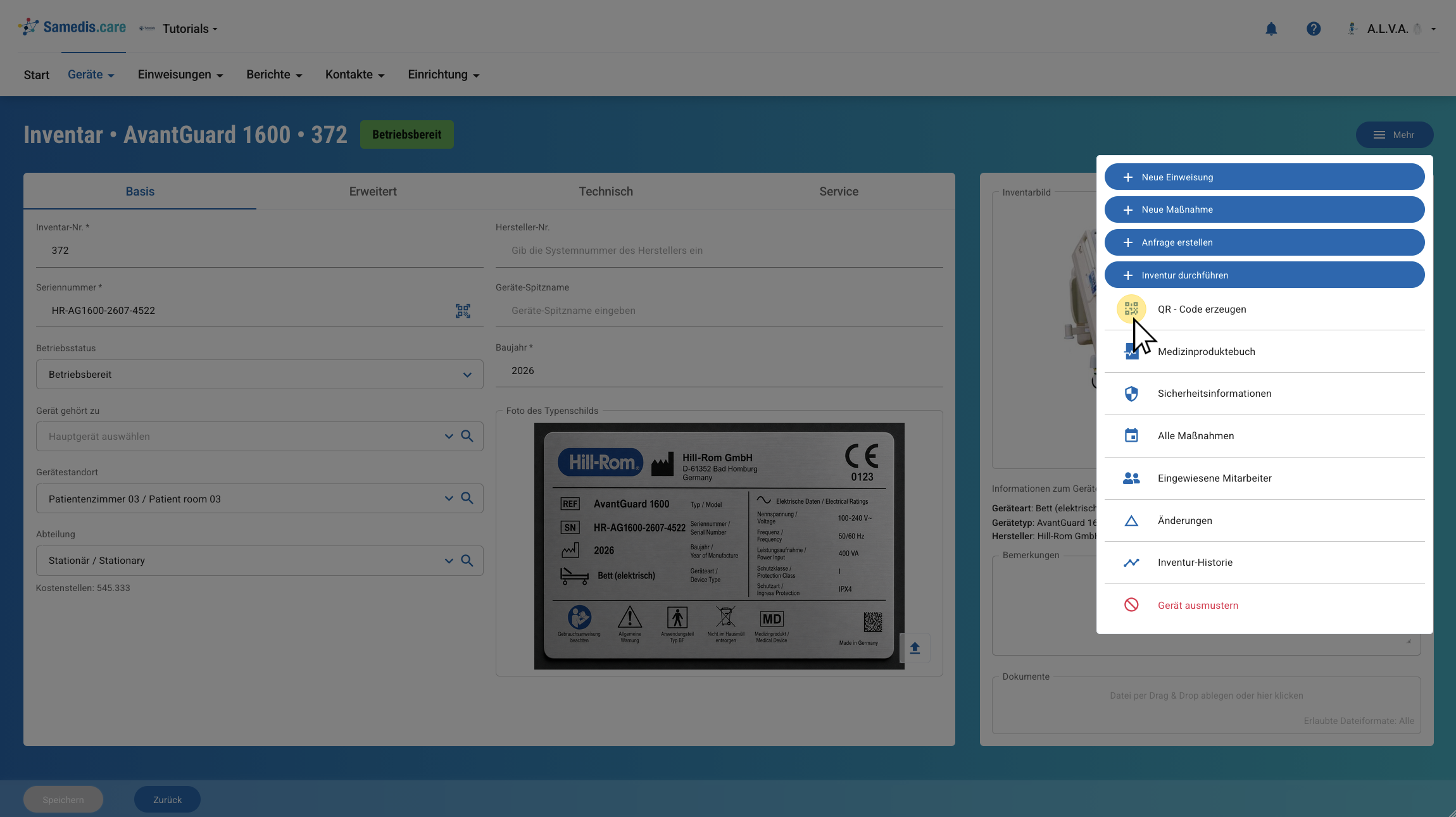This screenshot has width=1456, height=817.
Task: Click the Änderungen triangle icon
Action: pos(1131,520)
